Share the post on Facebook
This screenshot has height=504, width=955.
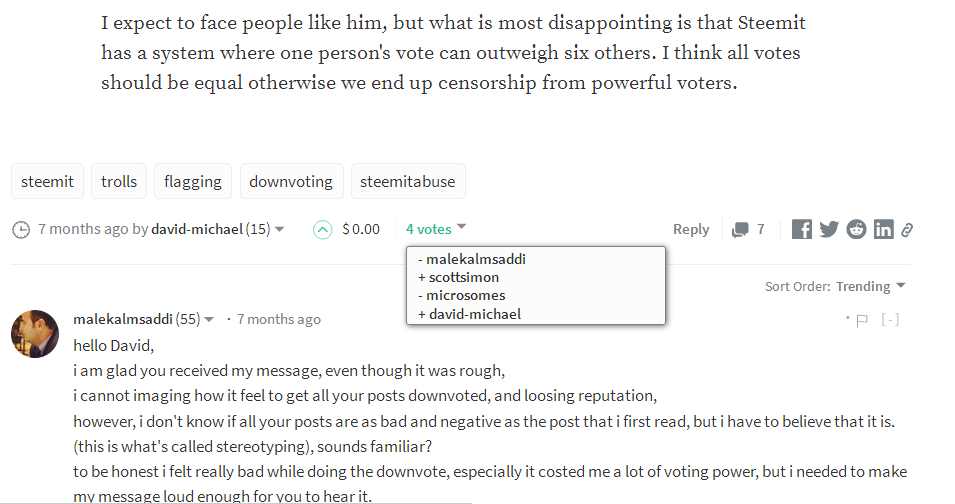[x=801, y=230]
